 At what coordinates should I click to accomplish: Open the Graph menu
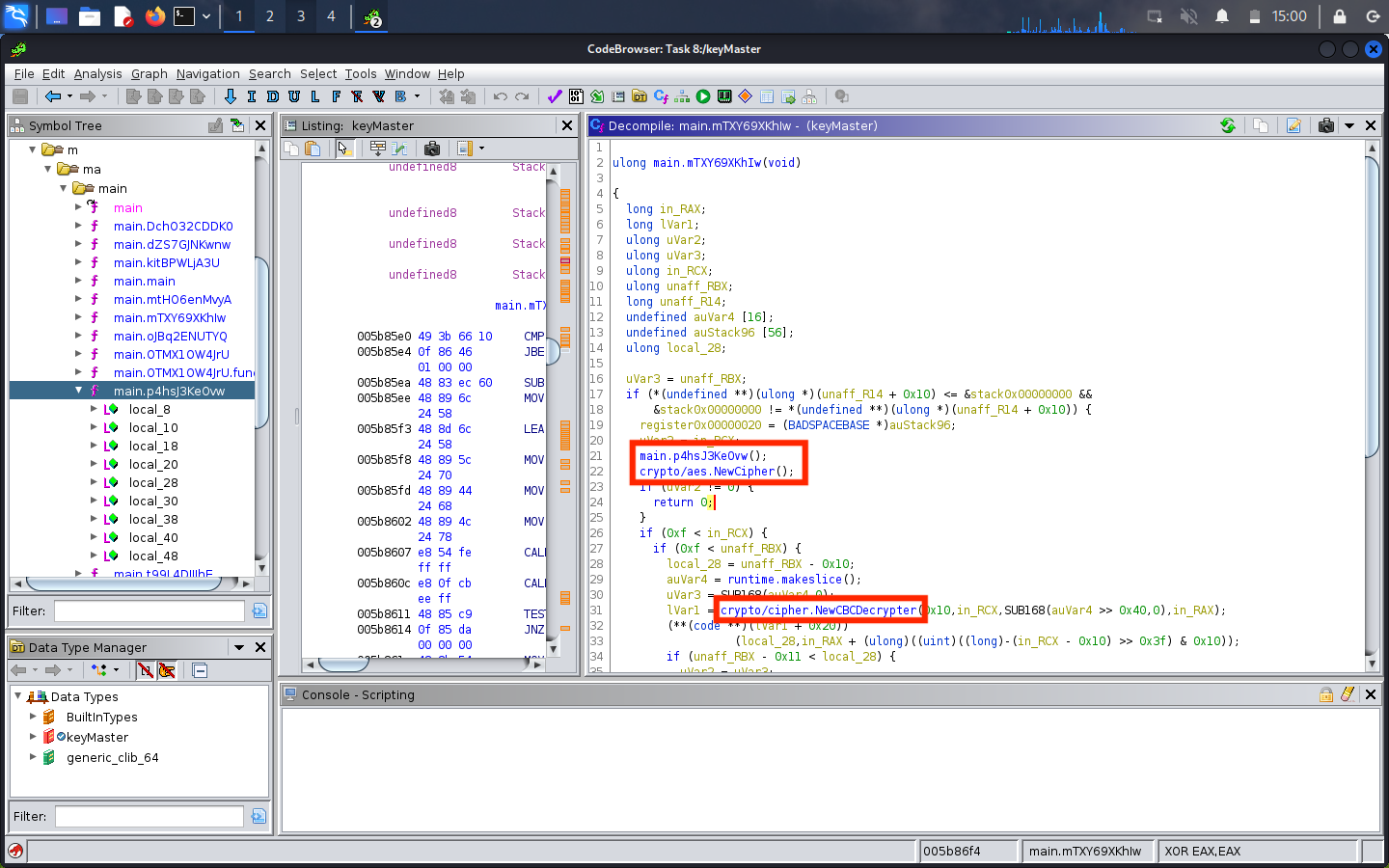150,74
